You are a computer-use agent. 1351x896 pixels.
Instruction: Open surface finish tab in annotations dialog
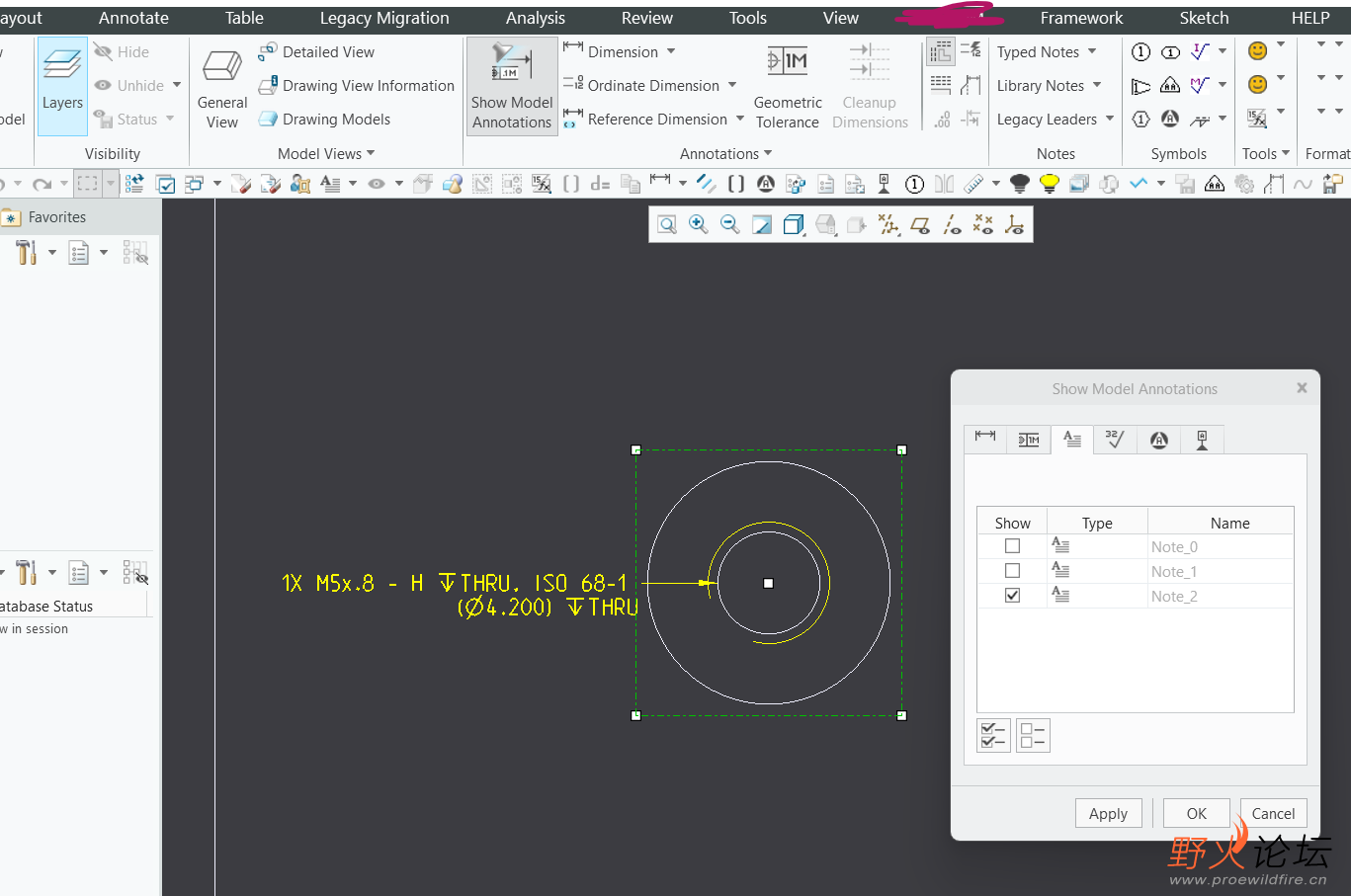click(1116, 440)
